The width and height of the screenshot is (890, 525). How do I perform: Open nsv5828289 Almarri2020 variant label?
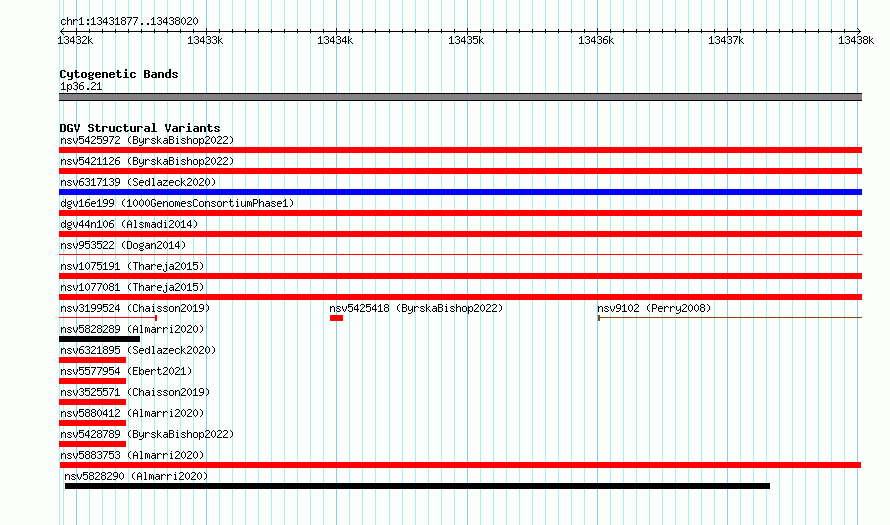pyautogui.click(x=132, y=329)
